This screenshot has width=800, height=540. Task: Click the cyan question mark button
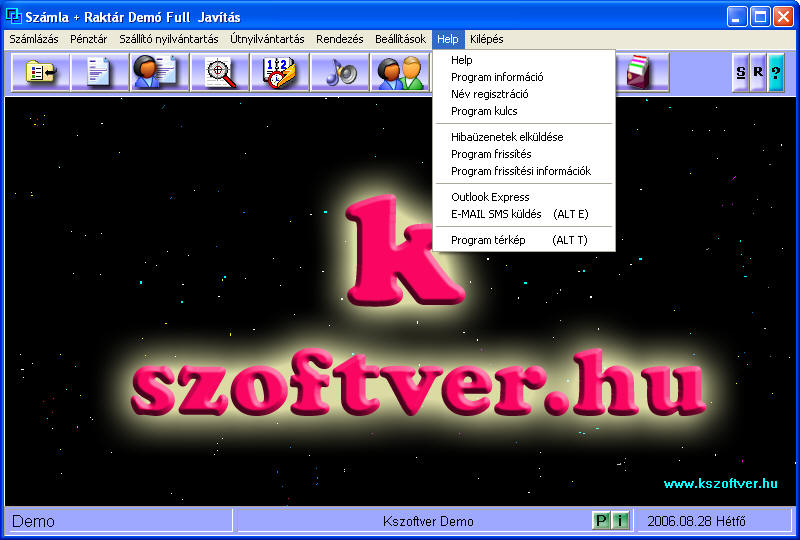click(776, 72)
